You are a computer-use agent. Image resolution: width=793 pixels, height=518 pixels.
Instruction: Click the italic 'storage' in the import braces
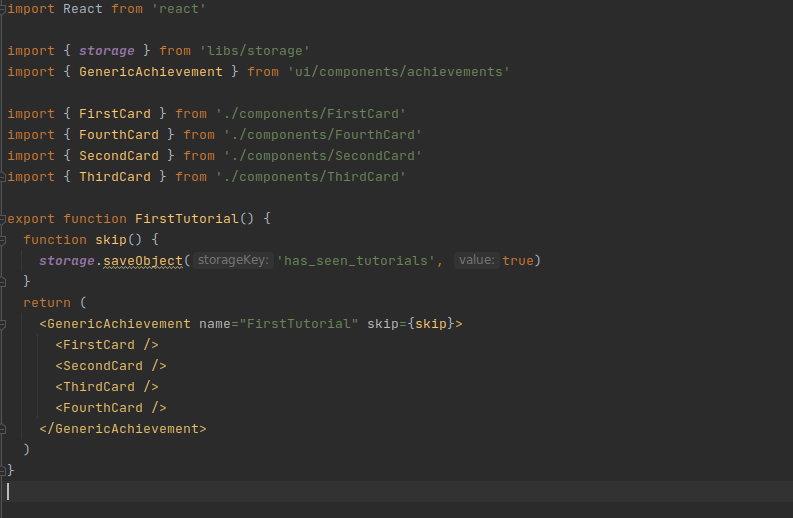pyautogui.click(x=107, y=51)
